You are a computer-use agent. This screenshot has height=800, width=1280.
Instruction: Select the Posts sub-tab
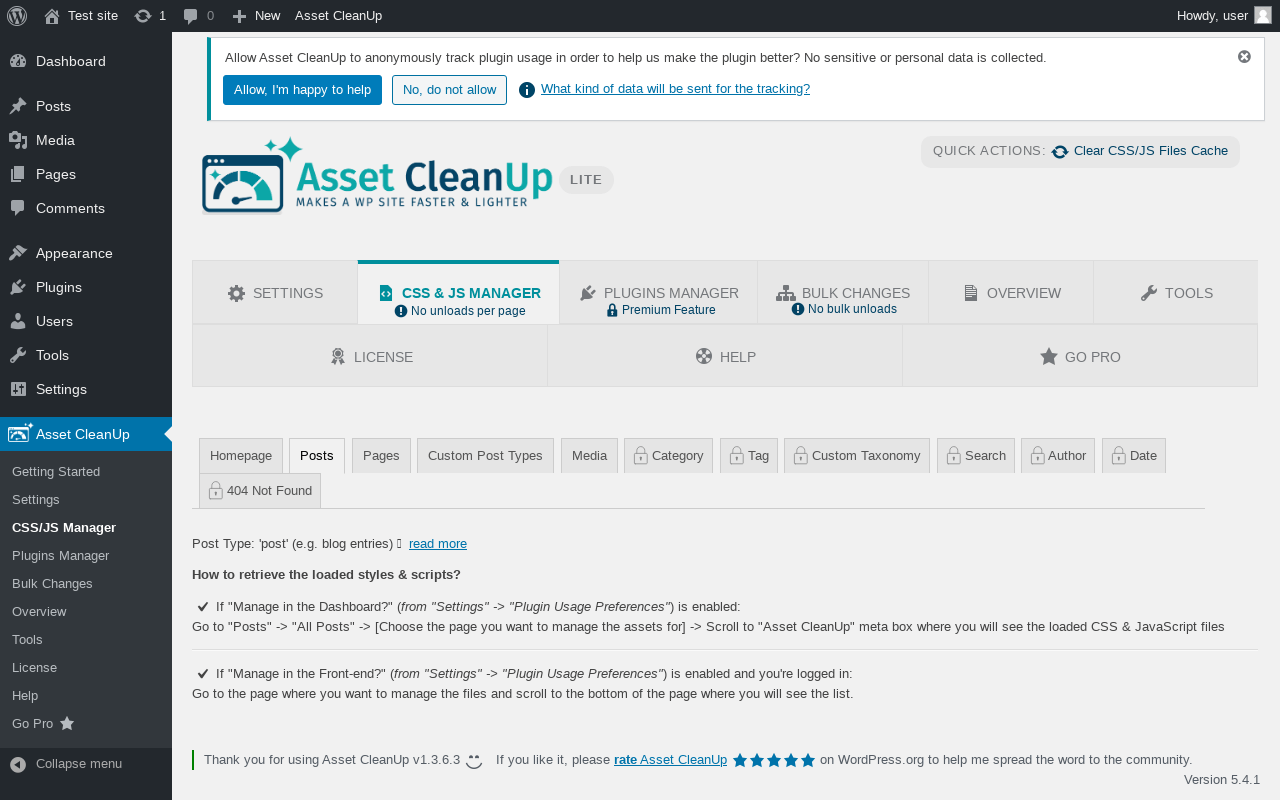317,456
